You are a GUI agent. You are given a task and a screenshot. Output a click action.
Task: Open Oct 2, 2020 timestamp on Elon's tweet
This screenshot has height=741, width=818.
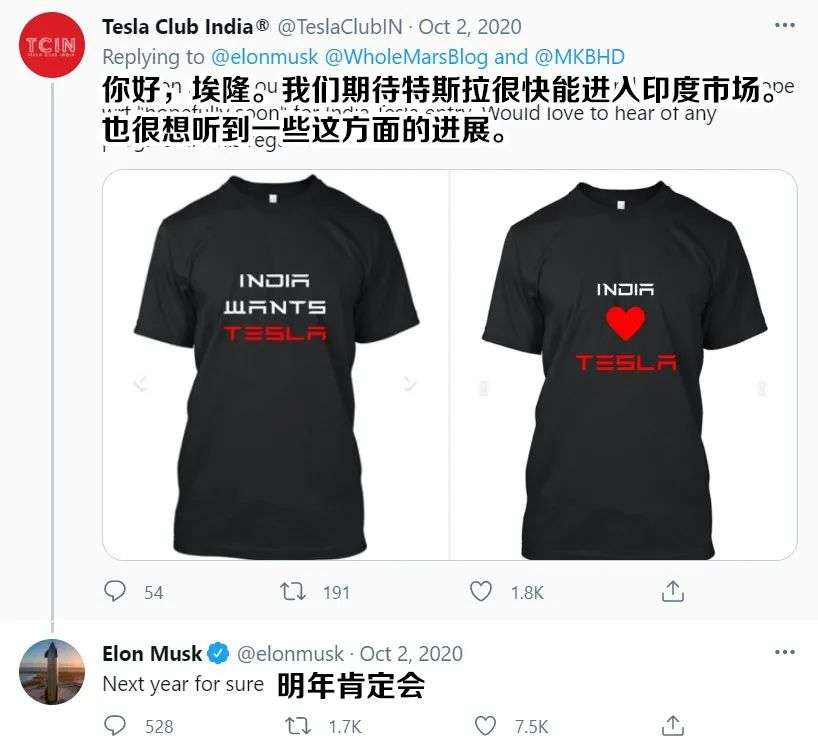click(x=411, y=653)
